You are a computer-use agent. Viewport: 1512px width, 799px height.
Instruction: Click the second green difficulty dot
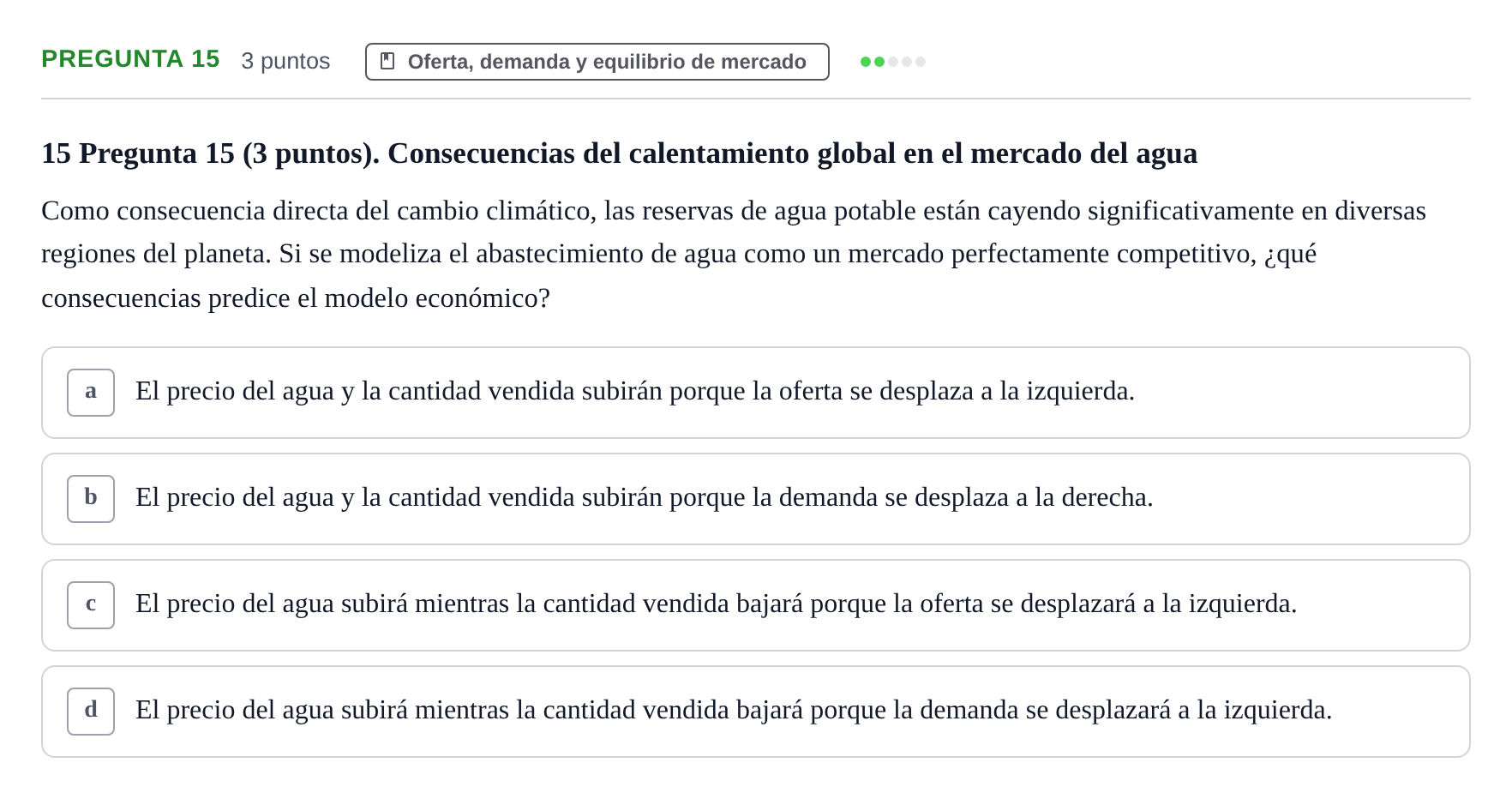[x=879, y=62]
